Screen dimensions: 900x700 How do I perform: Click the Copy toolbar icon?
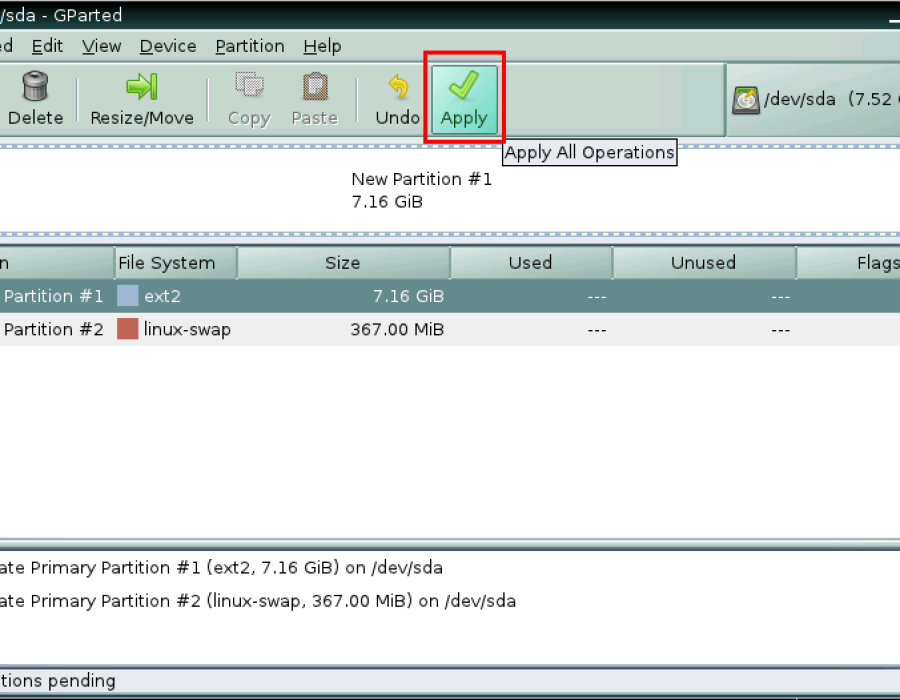249,85
